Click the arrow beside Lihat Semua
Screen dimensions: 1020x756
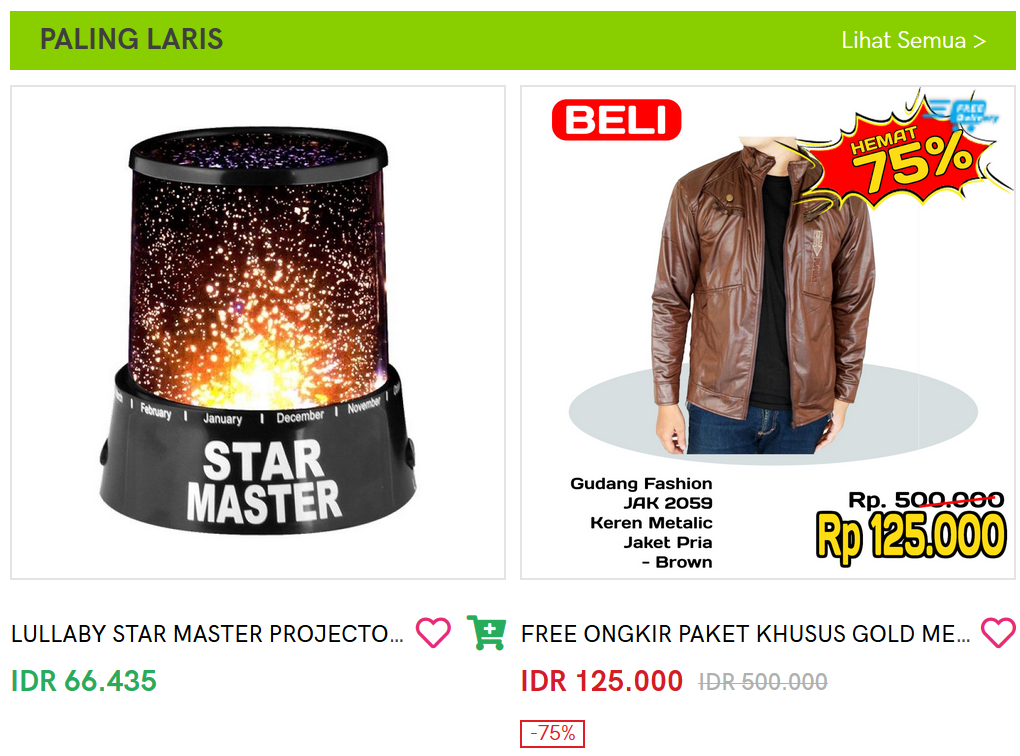click(980, 41)
